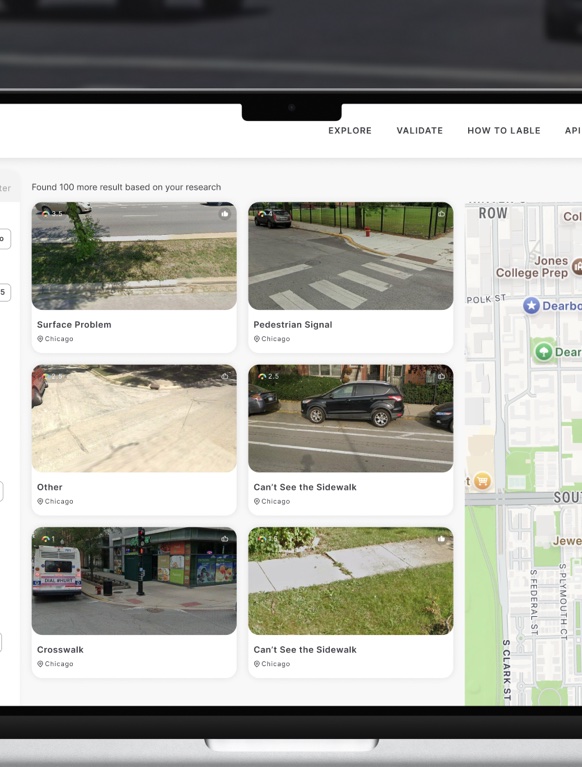
Task: Click Can't See the Sidewalk title under SUV image
Action: 305,487
